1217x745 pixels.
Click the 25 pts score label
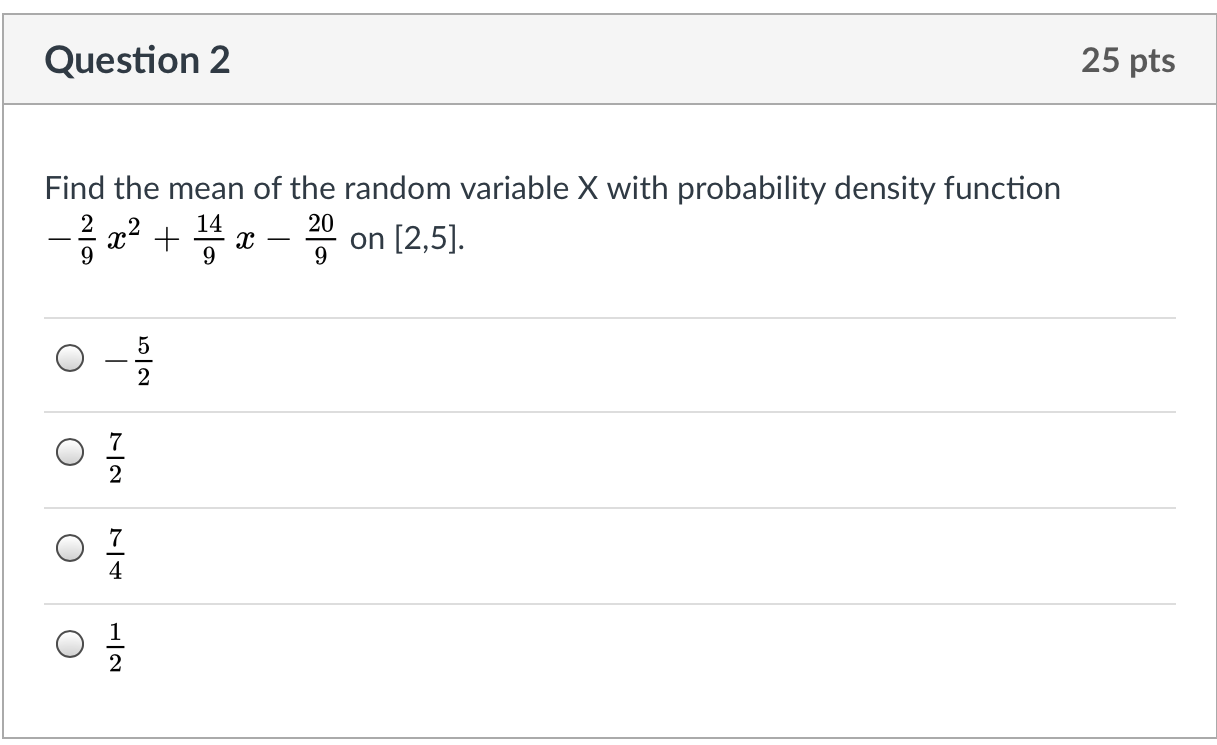tap(1128, 61)
